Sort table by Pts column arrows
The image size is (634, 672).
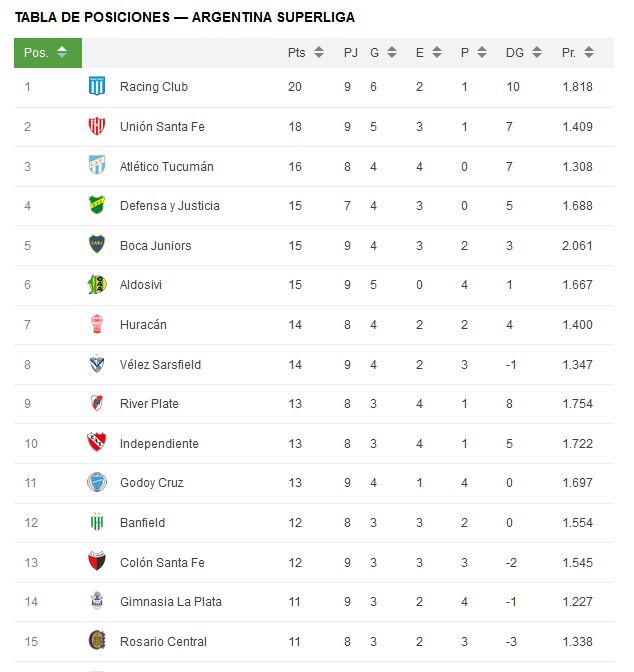coord(319,52)
